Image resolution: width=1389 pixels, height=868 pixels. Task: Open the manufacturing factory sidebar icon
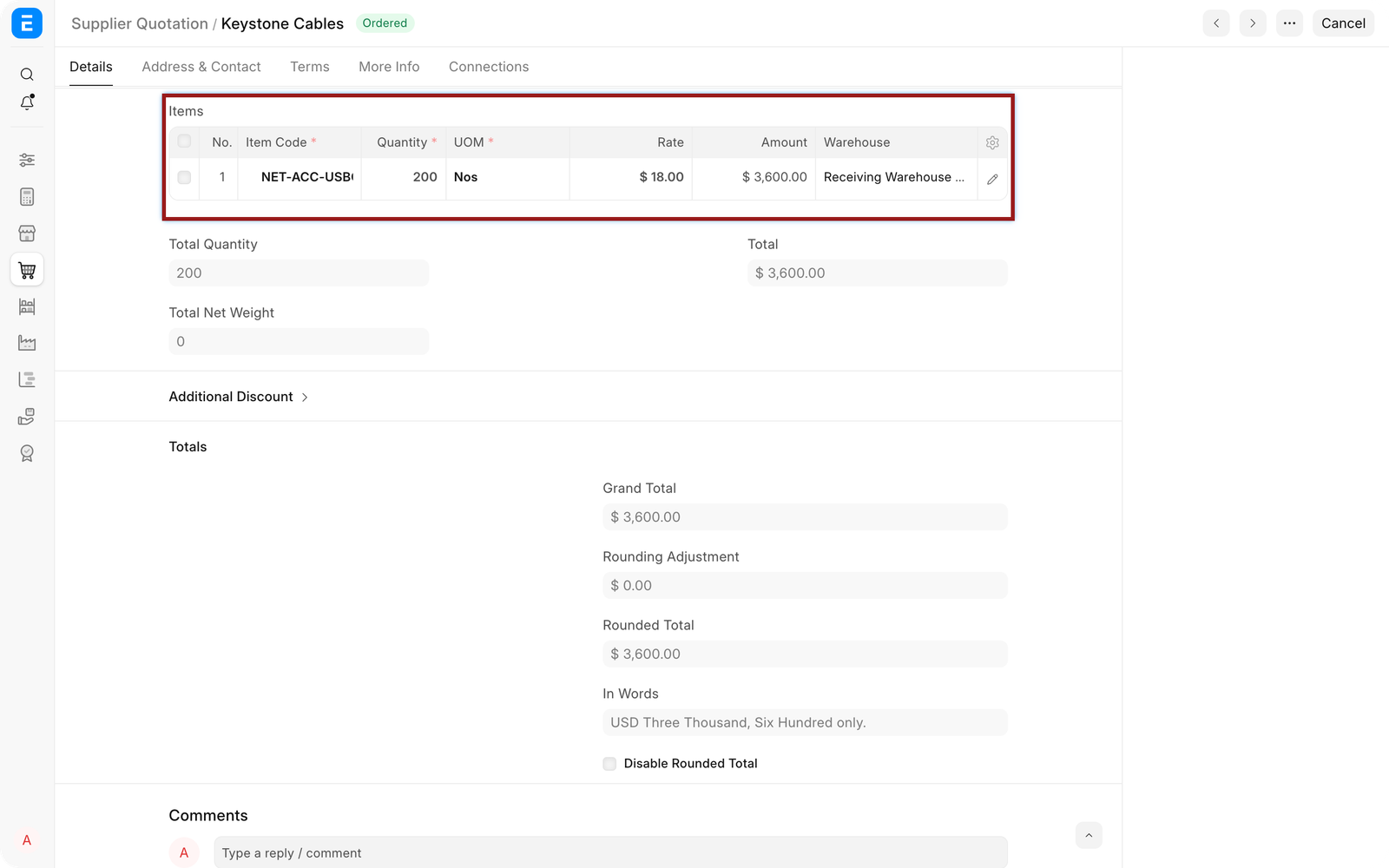(27, 343)
